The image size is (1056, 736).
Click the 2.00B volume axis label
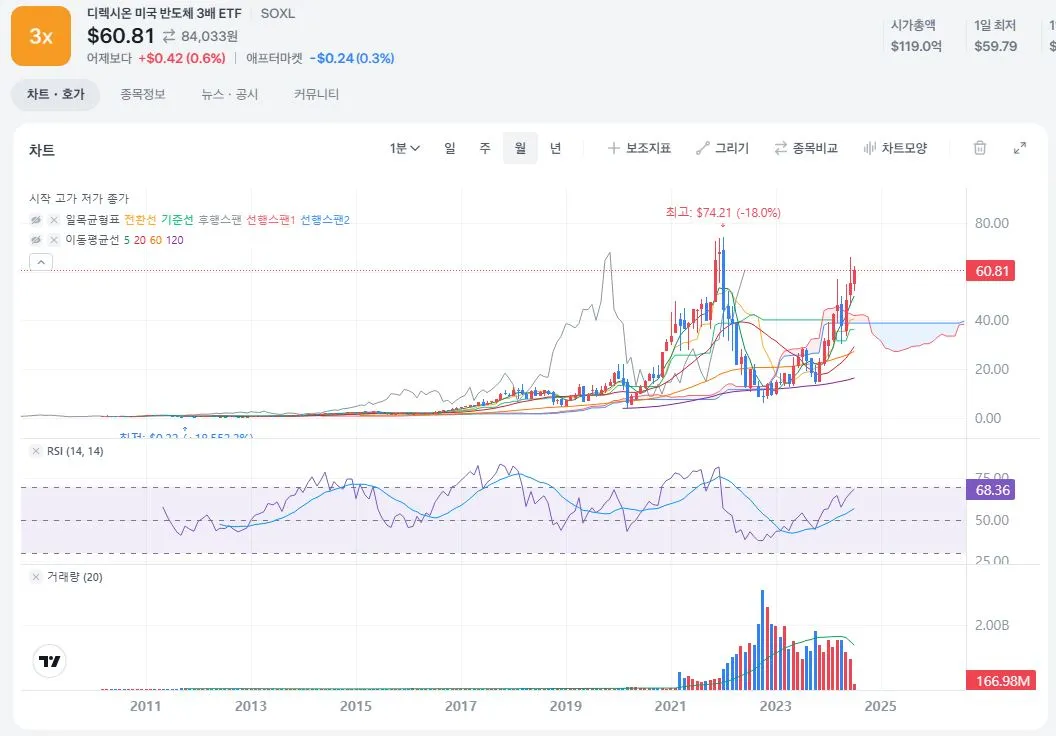(x=991, y=626)
